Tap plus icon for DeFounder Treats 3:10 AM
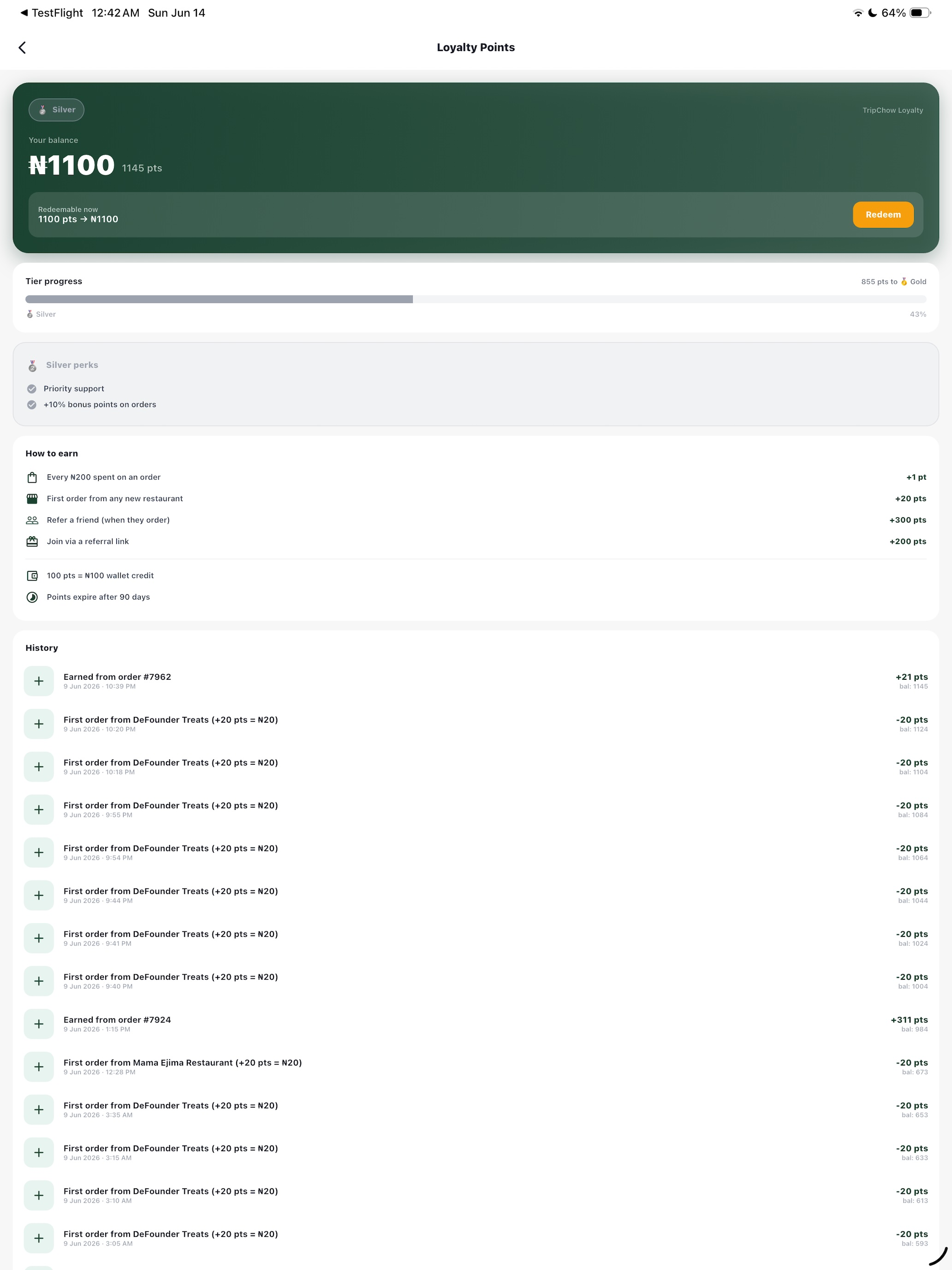Screen dimensions: 952x1270 [39, 1195]
